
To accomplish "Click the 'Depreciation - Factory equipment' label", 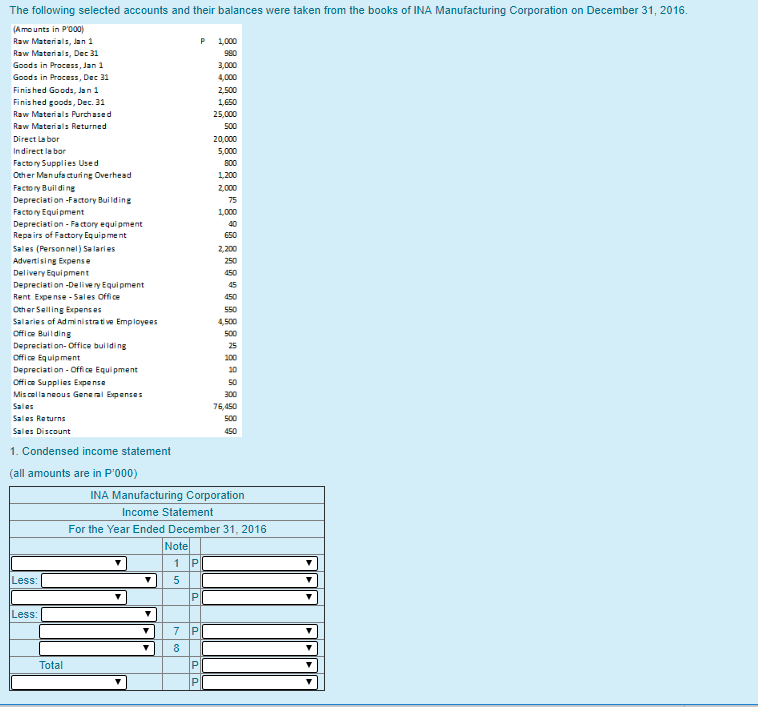I will point(78,224).
